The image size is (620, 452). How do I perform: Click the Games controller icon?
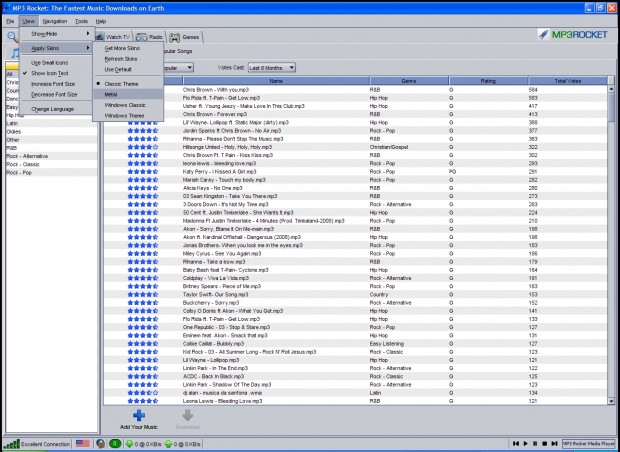174,37
